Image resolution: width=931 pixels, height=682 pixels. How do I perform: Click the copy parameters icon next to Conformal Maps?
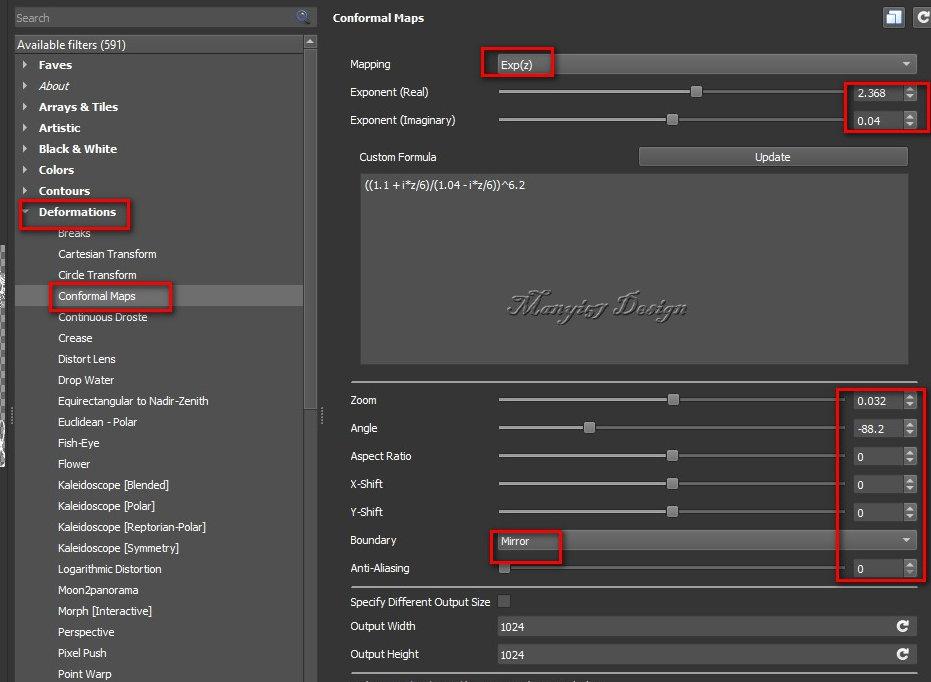click(x=893, y=18)
